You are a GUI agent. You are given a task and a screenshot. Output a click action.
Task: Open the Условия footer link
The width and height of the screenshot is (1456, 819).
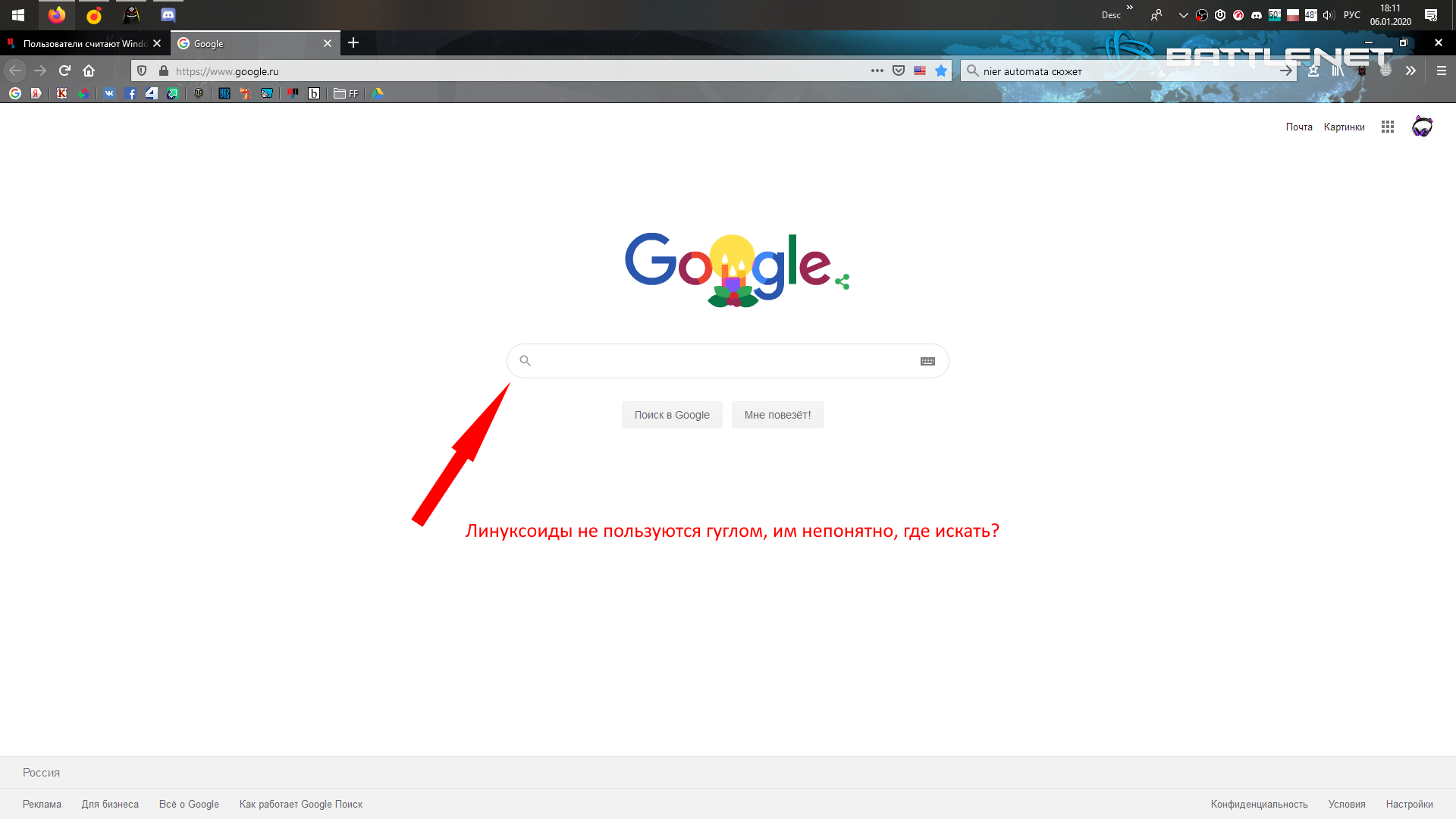click(1347, 804)
